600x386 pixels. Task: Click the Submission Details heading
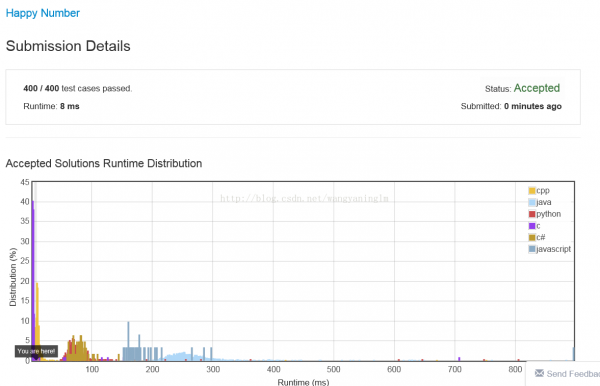[68, 46]
